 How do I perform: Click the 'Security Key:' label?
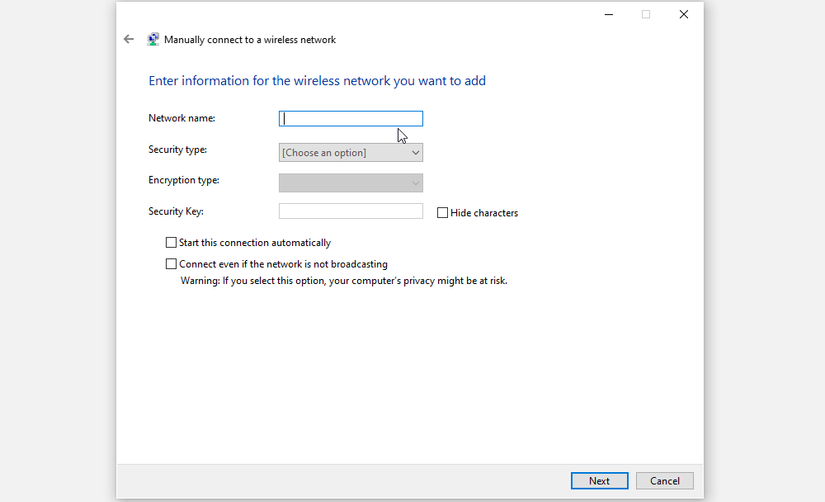(176, 212)
